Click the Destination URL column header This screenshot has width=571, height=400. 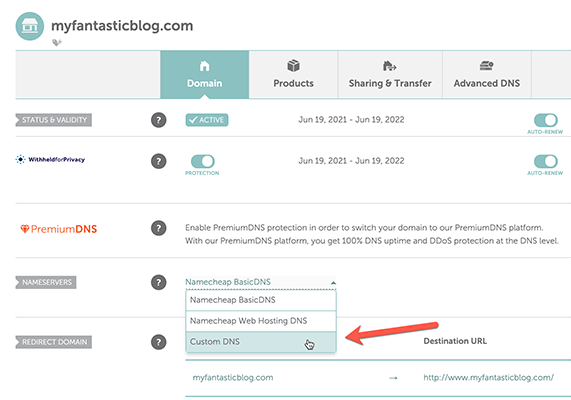(x=455, y=341)
